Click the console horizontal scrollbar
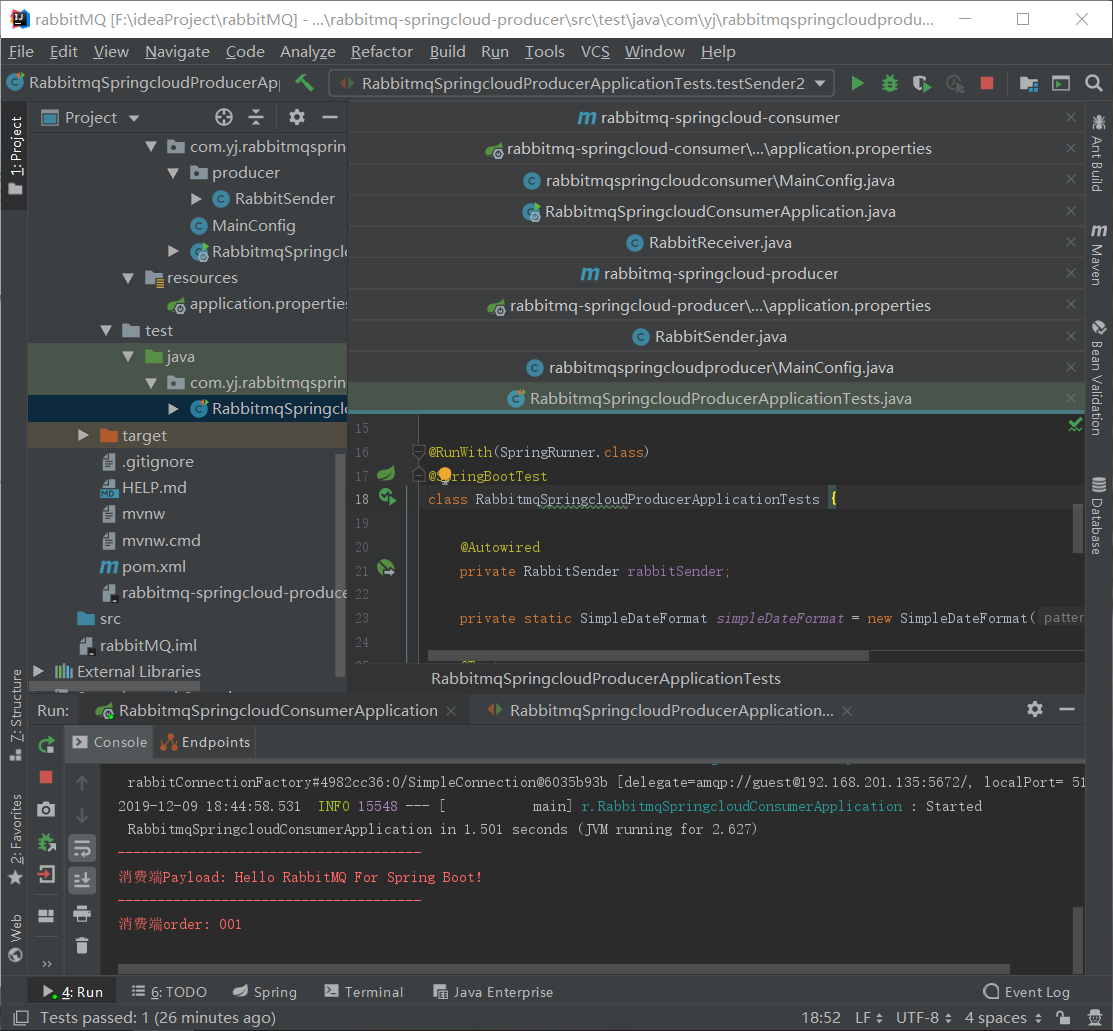This screenshot has height=1031, width=1113. point(564,969)
